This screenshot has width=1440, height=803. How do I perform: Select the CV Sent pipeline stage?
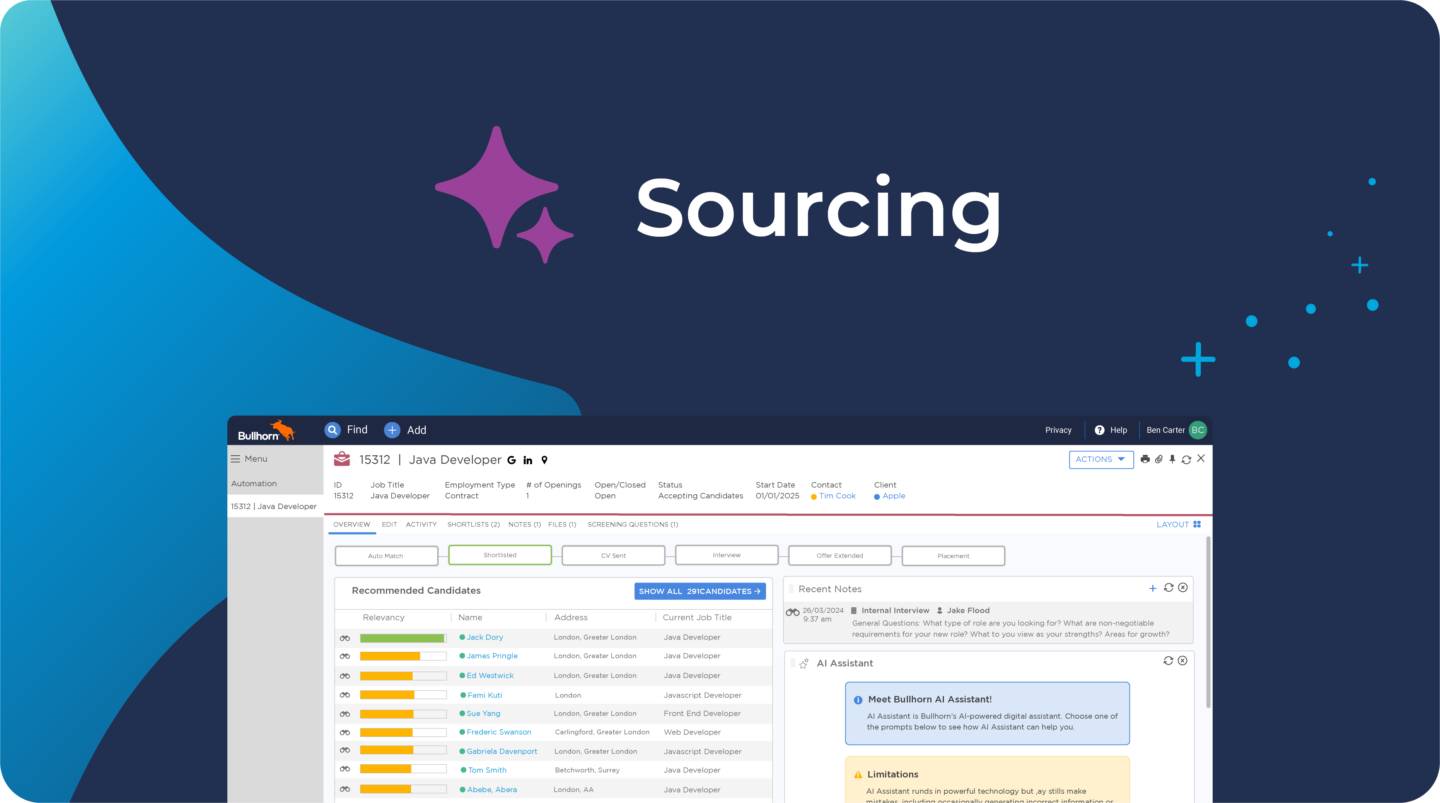click(613, 555)
